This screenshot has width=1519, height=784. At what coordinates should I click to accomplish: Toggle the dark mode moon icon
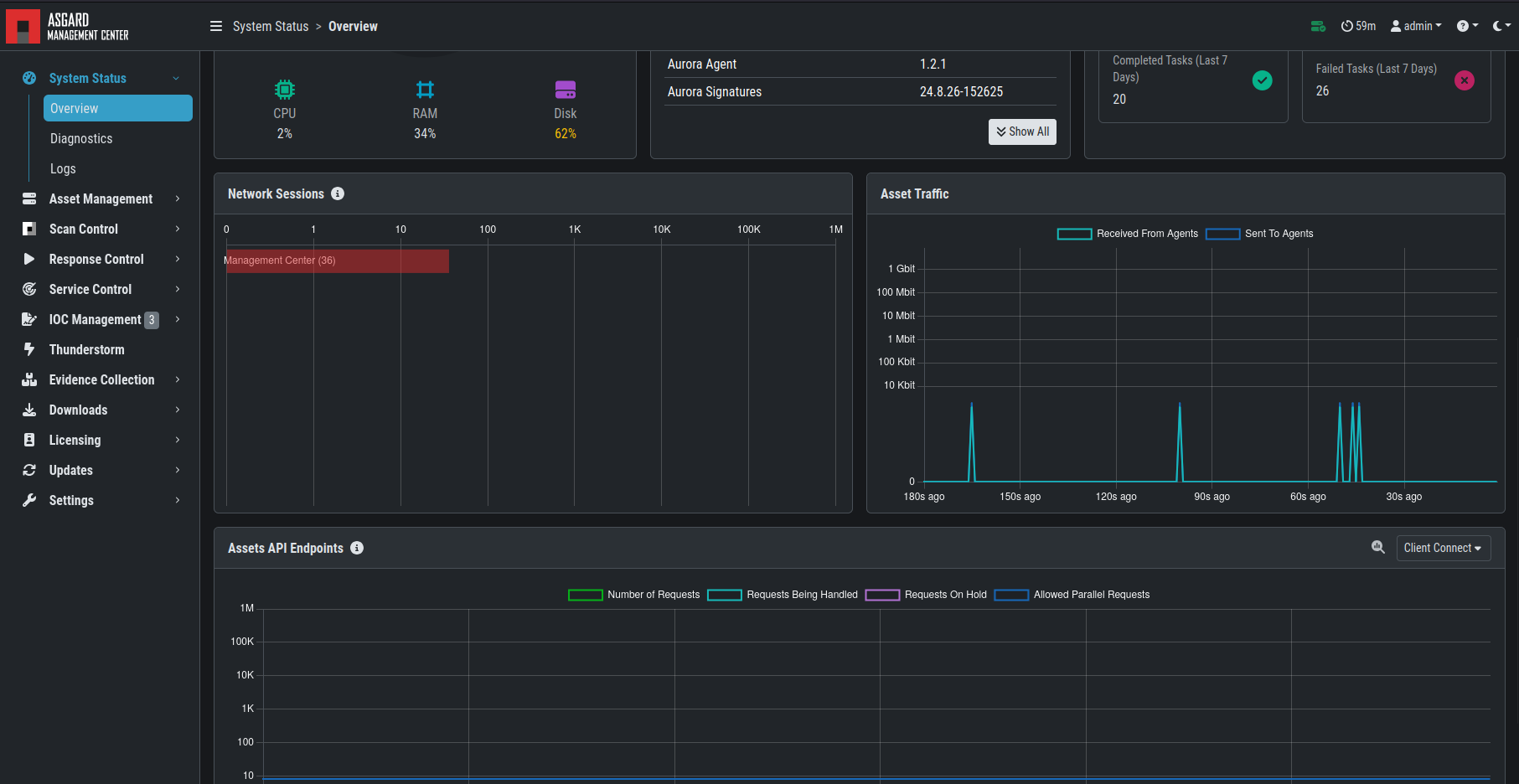[x=1501, y=26]
